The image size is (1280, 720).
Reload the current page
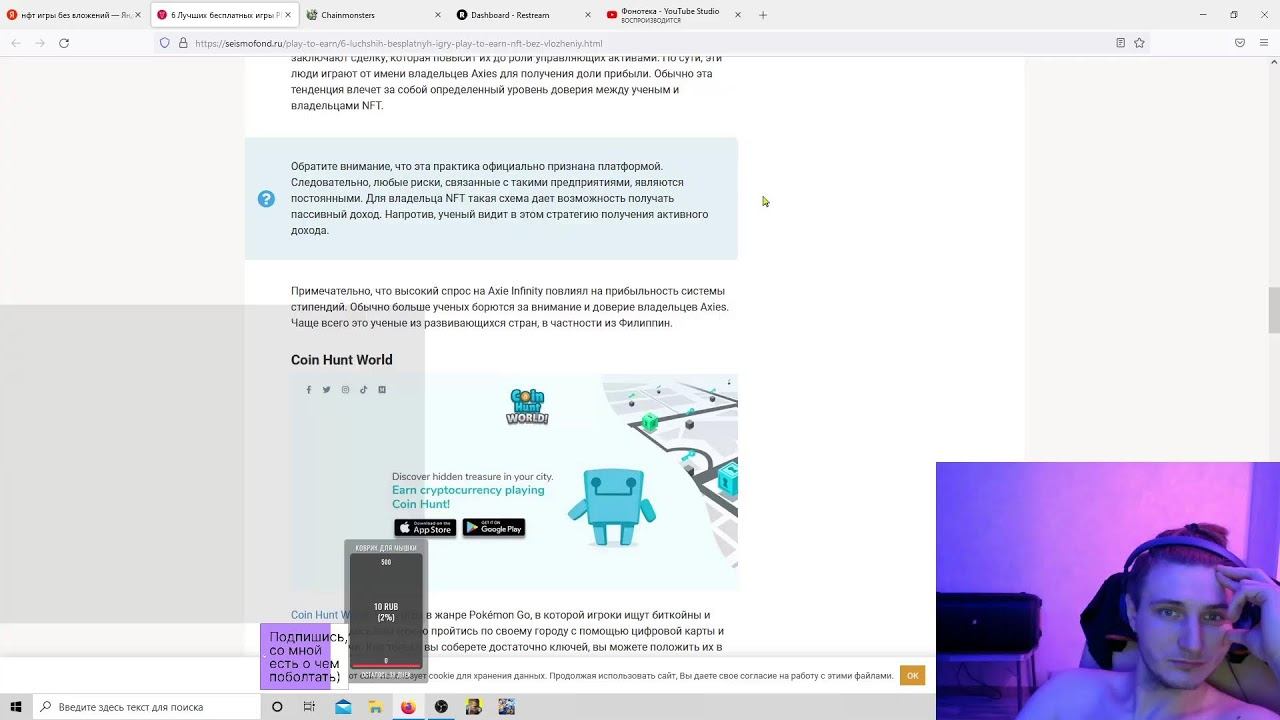coord(64,43)
